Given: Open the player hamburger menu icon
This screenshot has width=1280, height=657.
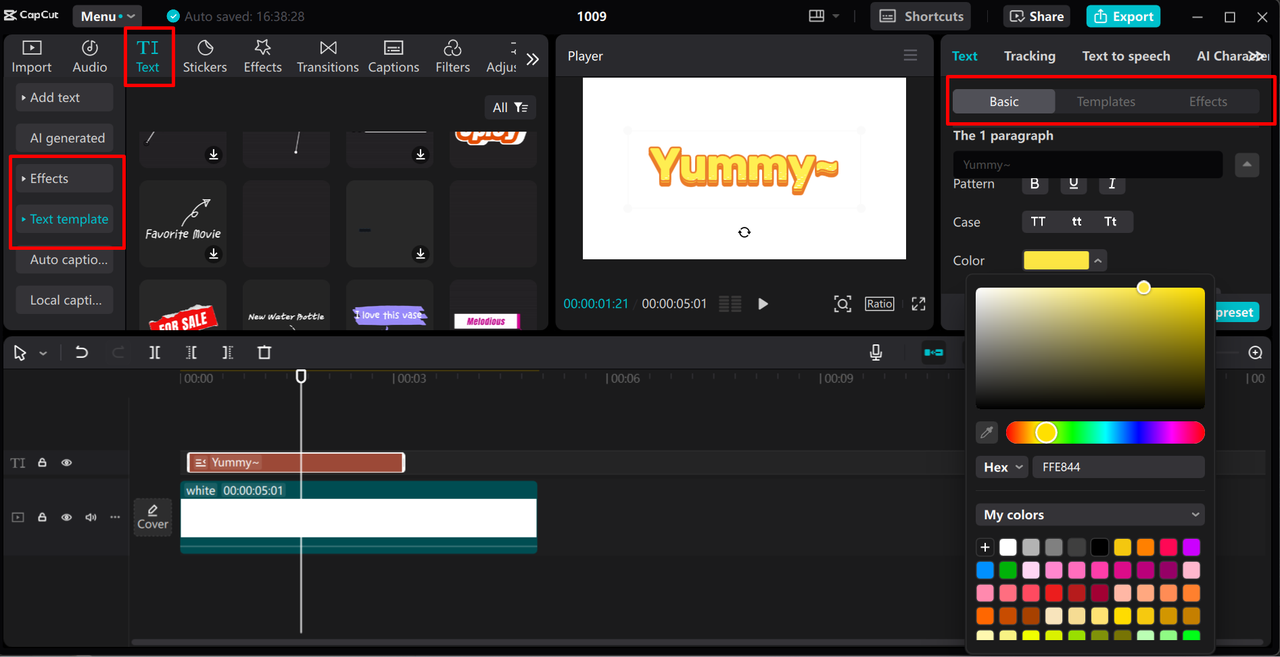Looking at the screenshot, I should click(910, 56).
